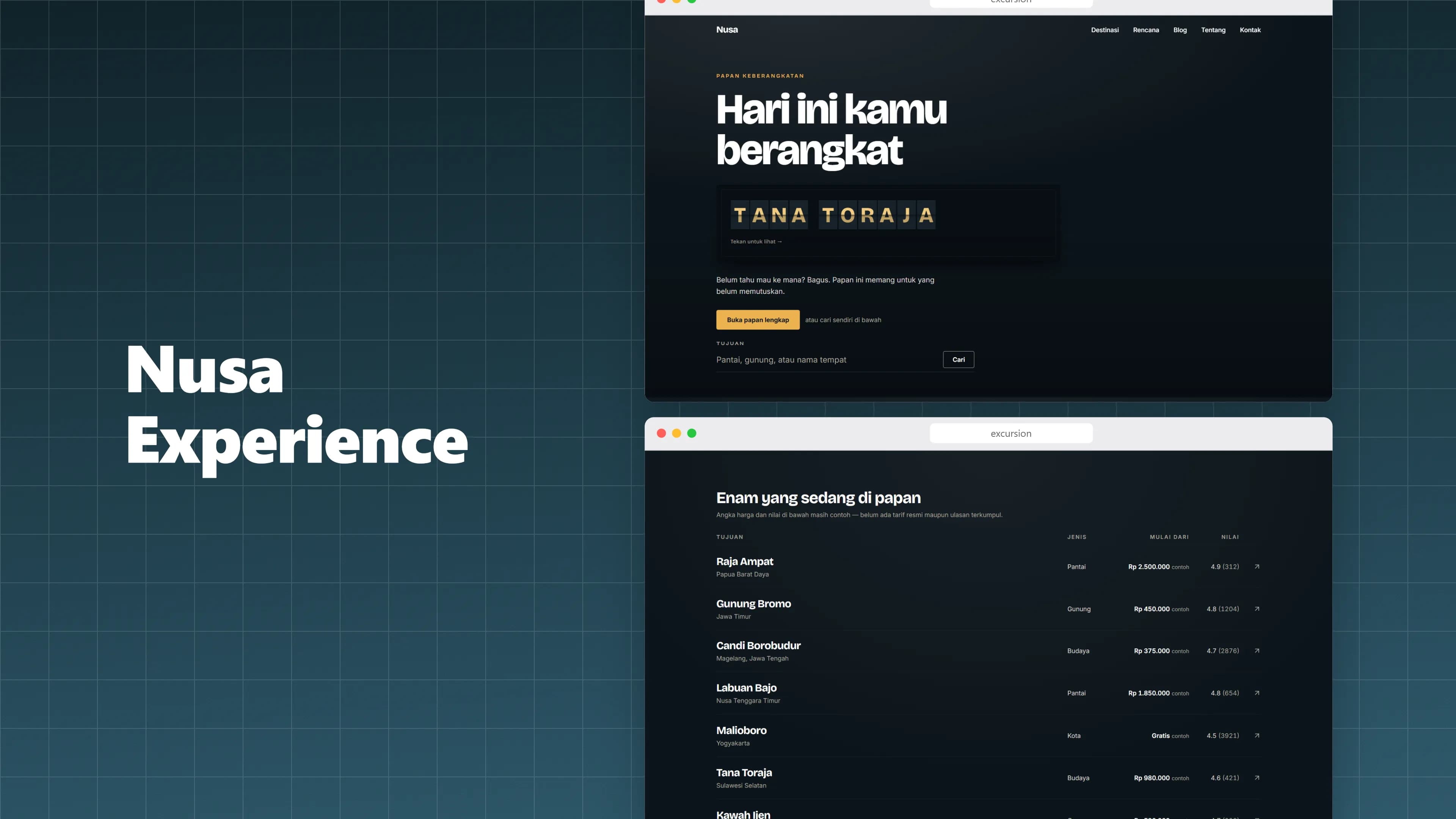The image size is (1456, 819).
Task: Select the Tana Toraja row title
Action: (x=744, y=773)
